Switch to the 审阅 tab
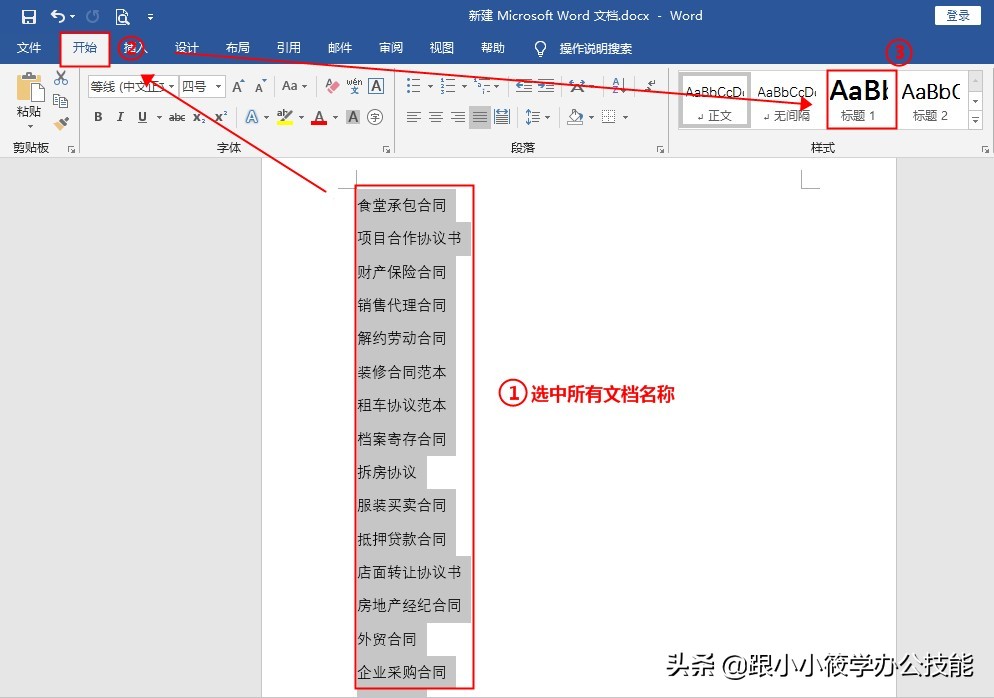This screenshot has width=994, height=698. (x=390, y=48)
